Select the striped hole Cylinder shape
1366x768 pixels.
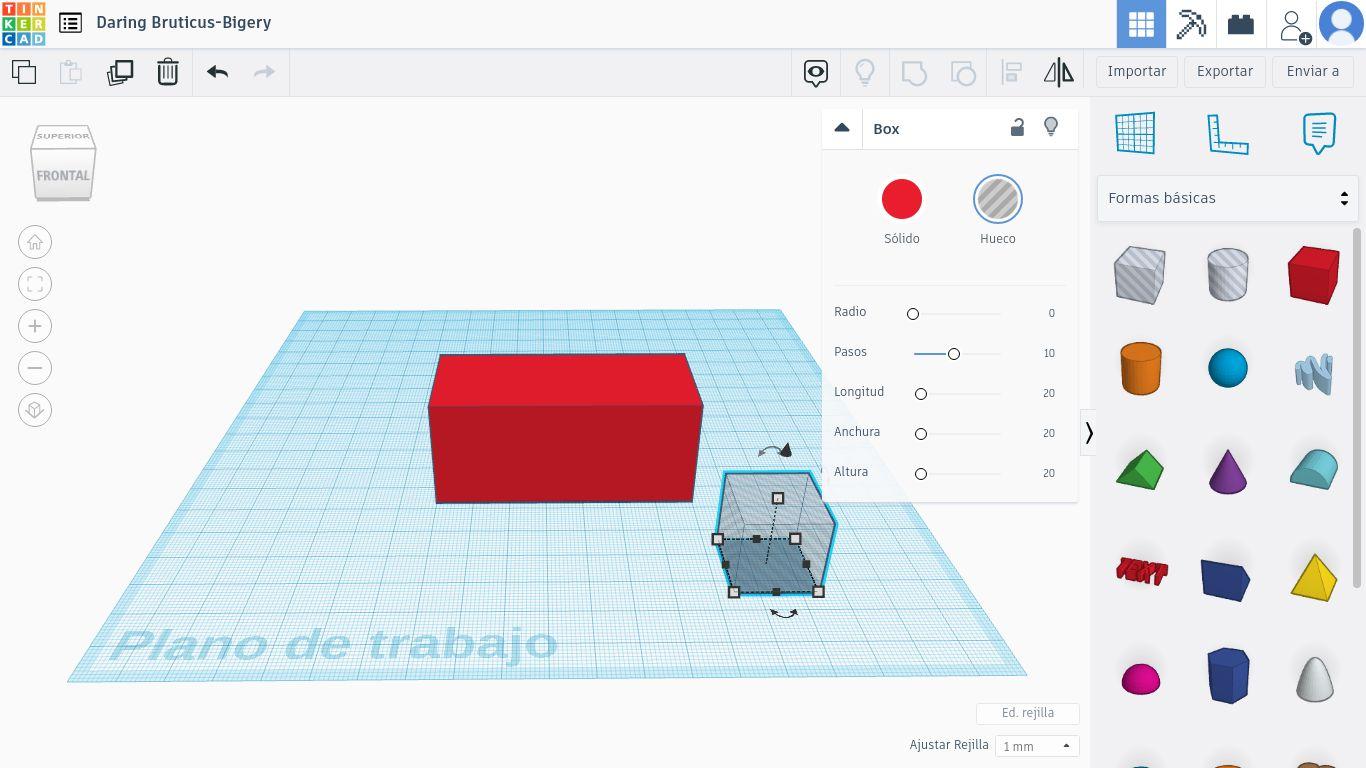pyautogui.click(x=1228, y=274)
